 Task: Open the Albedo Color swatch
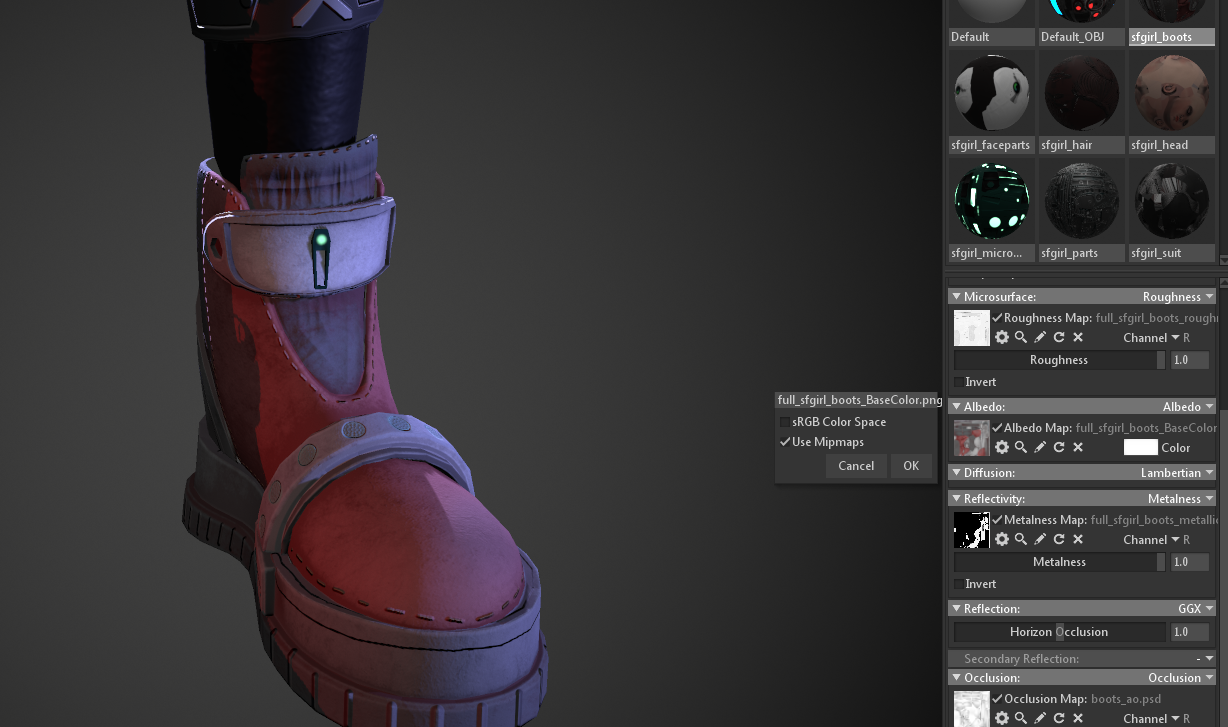click(1140, 448)
